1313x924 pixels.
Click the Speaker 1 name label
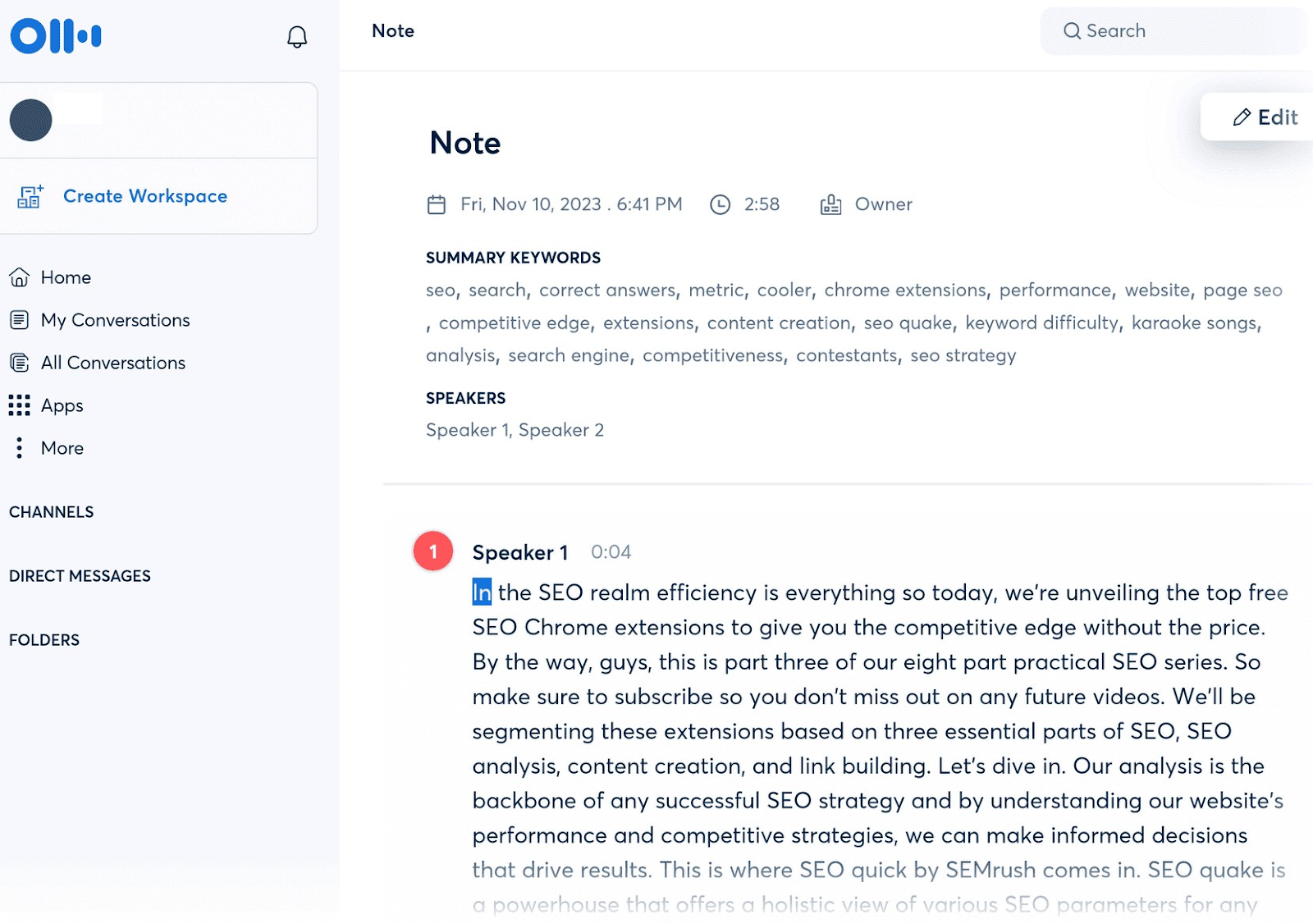click(x=520, y=552)
